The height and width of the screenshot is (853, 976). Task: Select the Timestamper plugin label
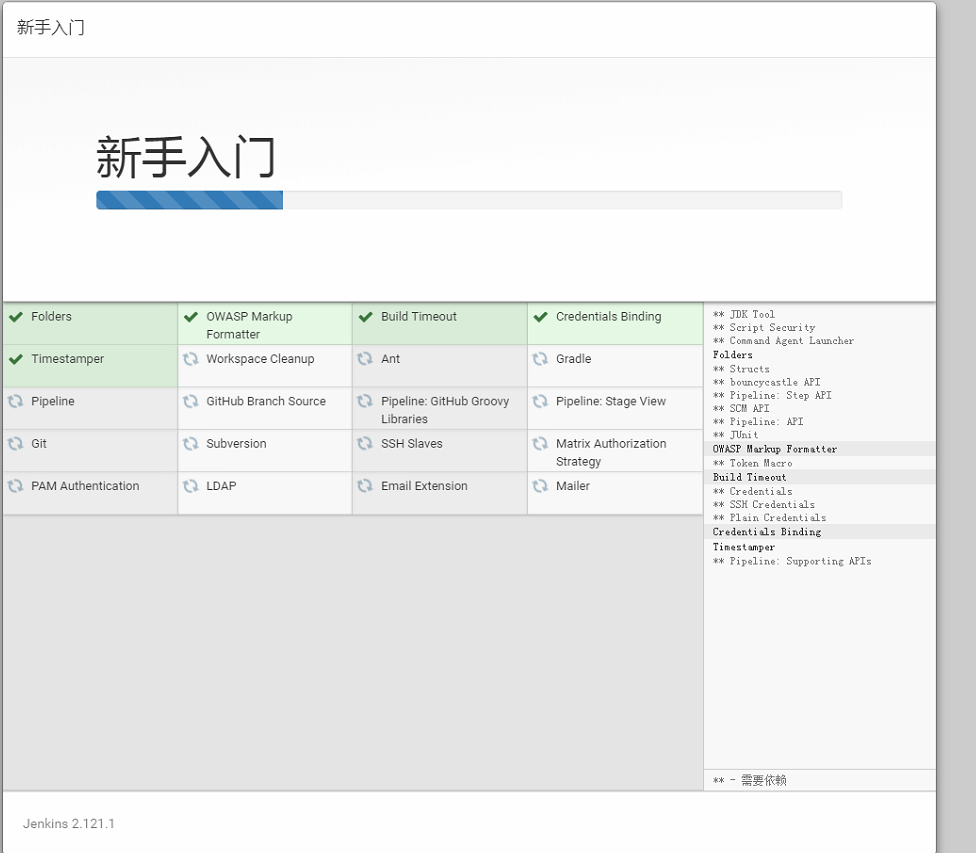67,359
